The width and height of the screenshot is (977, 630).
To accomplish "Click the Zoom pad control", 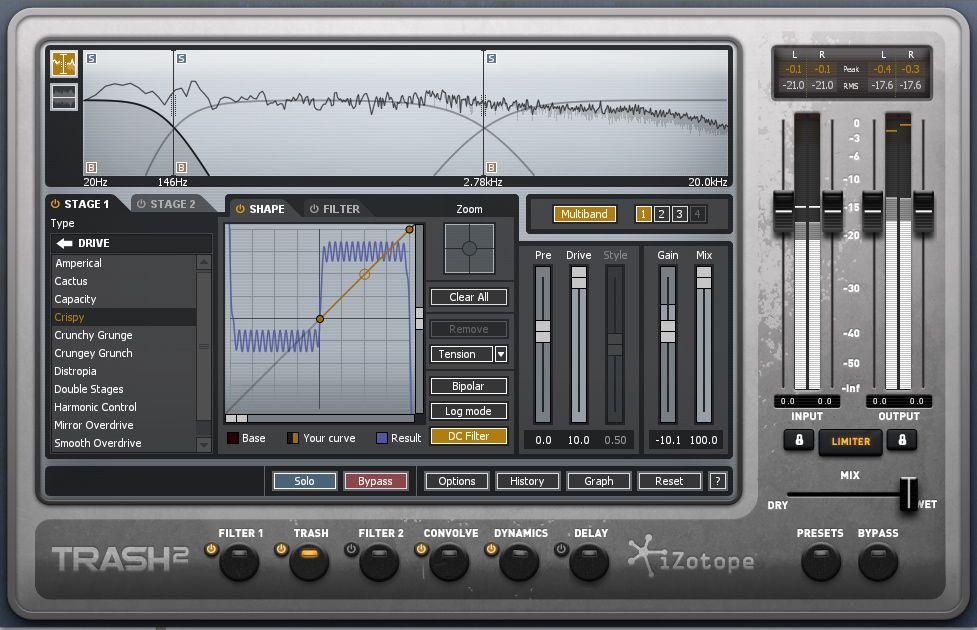I will point(469,249).
